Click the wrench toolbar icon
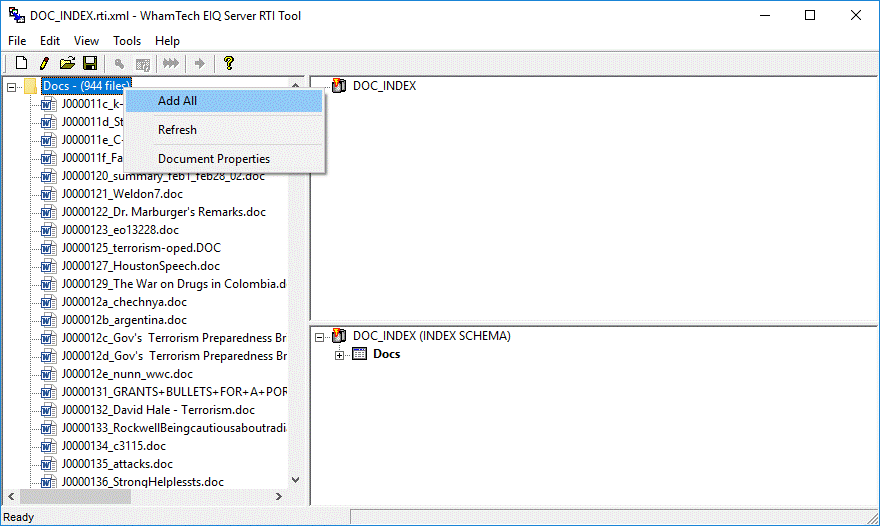Screen dimensions: 880x526 (x=119, y=64)
